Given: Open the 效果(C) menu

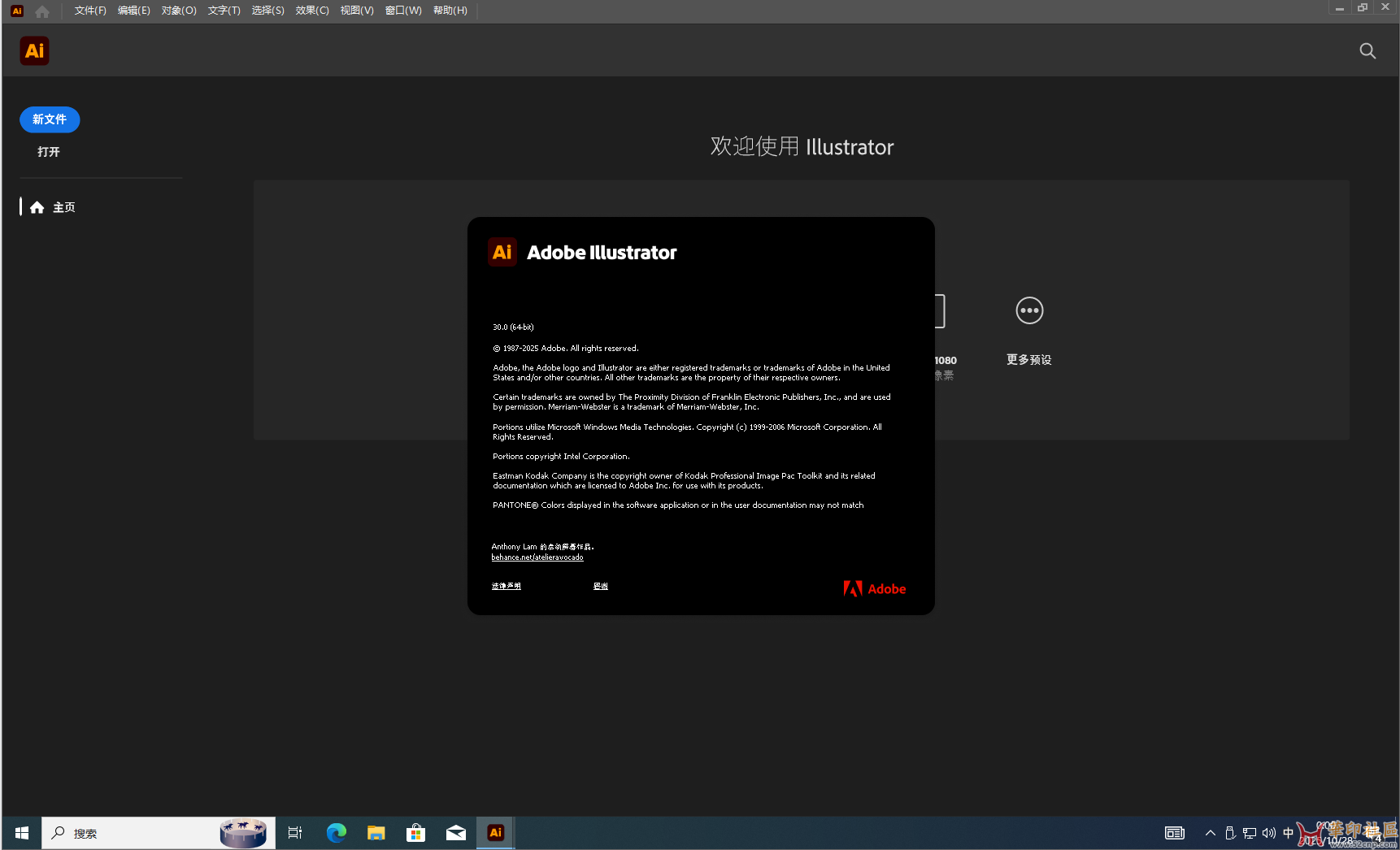Looking at the screenshot, I should point(312,11).
